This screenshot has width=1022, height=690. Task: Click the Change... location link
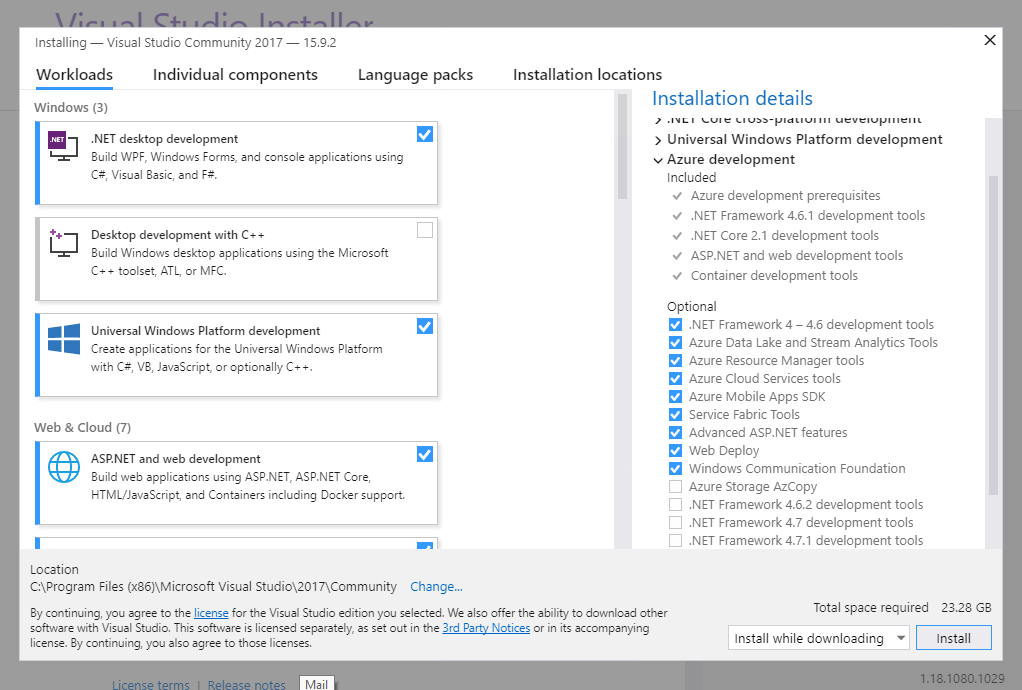[x=436, y=587]
